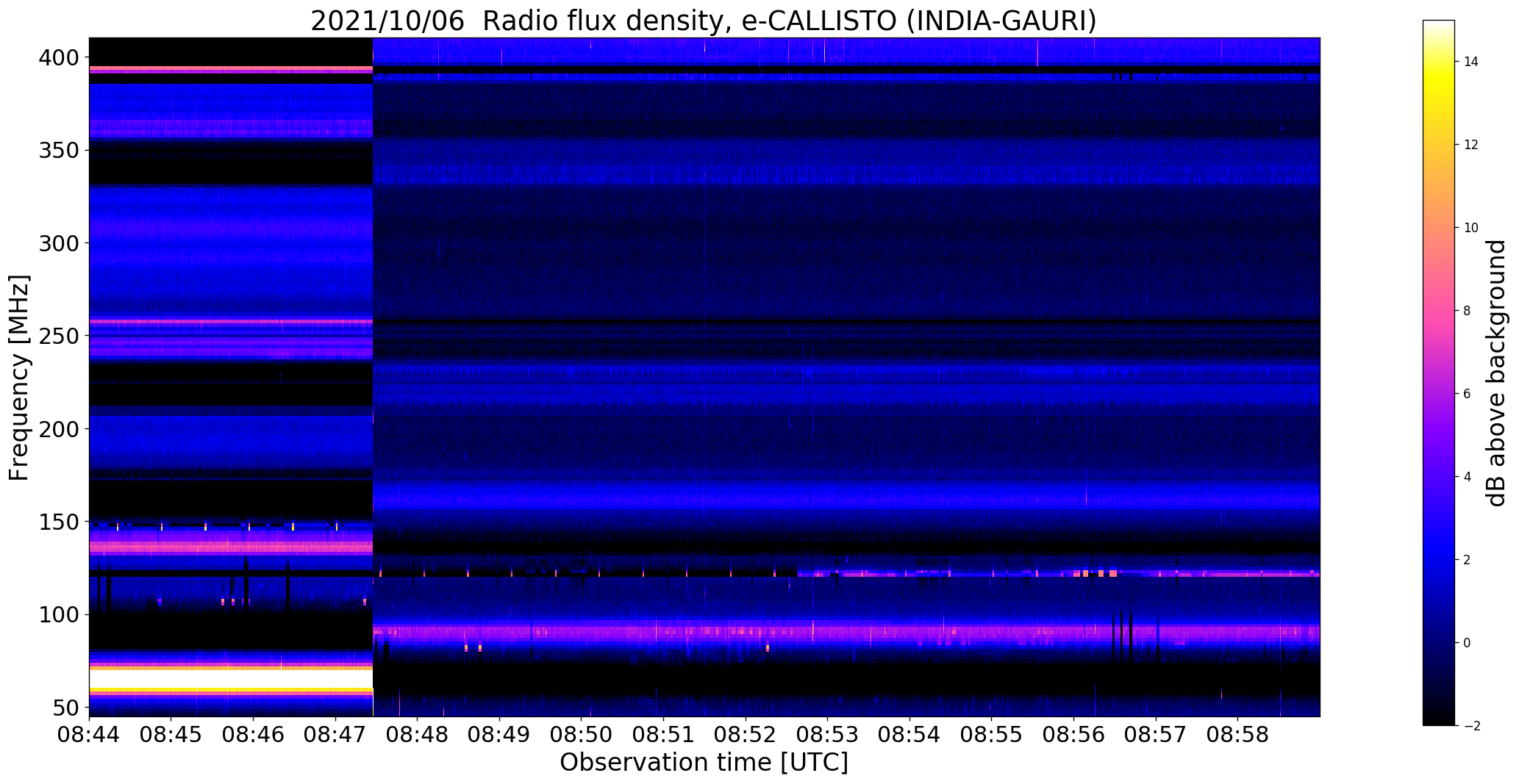The height and width of the screenshot is (784, 1519).
Task: Click the 08:47 time tick label
Action: coord(335,735)
